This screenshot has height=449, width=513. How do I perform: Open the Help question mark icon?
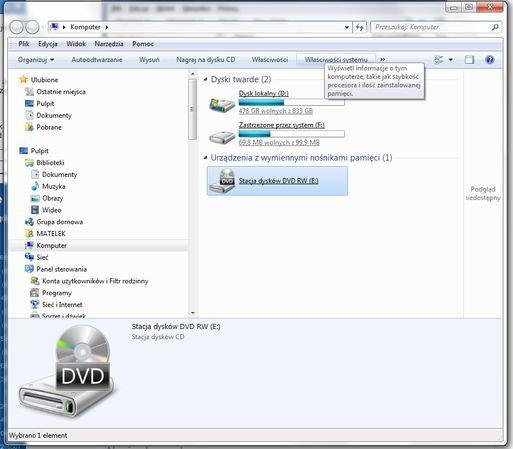tap(490, 60)
